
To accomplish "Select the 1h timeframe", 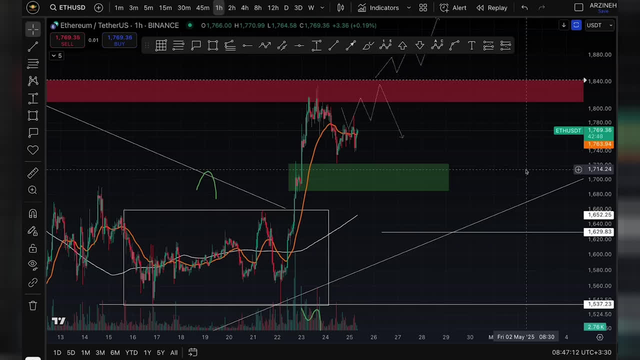I will click(219, 8).
